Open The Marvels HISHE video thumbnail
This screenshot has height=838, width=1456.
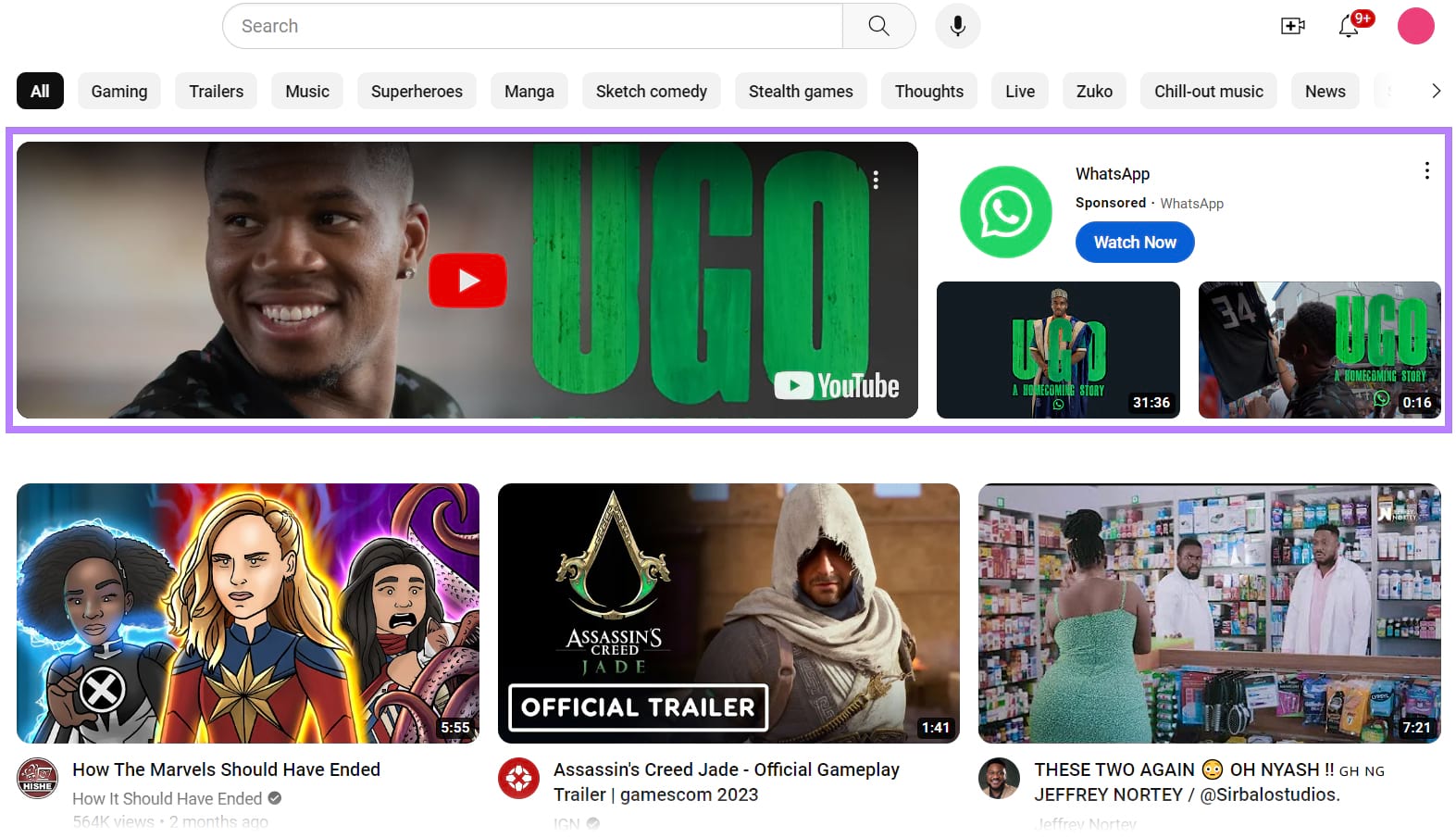[x=248, y=613]
